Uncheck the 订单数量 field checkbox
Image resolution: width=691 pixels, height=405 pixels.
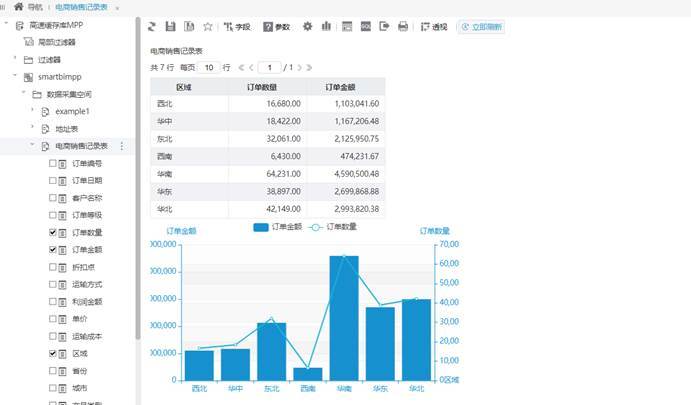tap(52, 232)
